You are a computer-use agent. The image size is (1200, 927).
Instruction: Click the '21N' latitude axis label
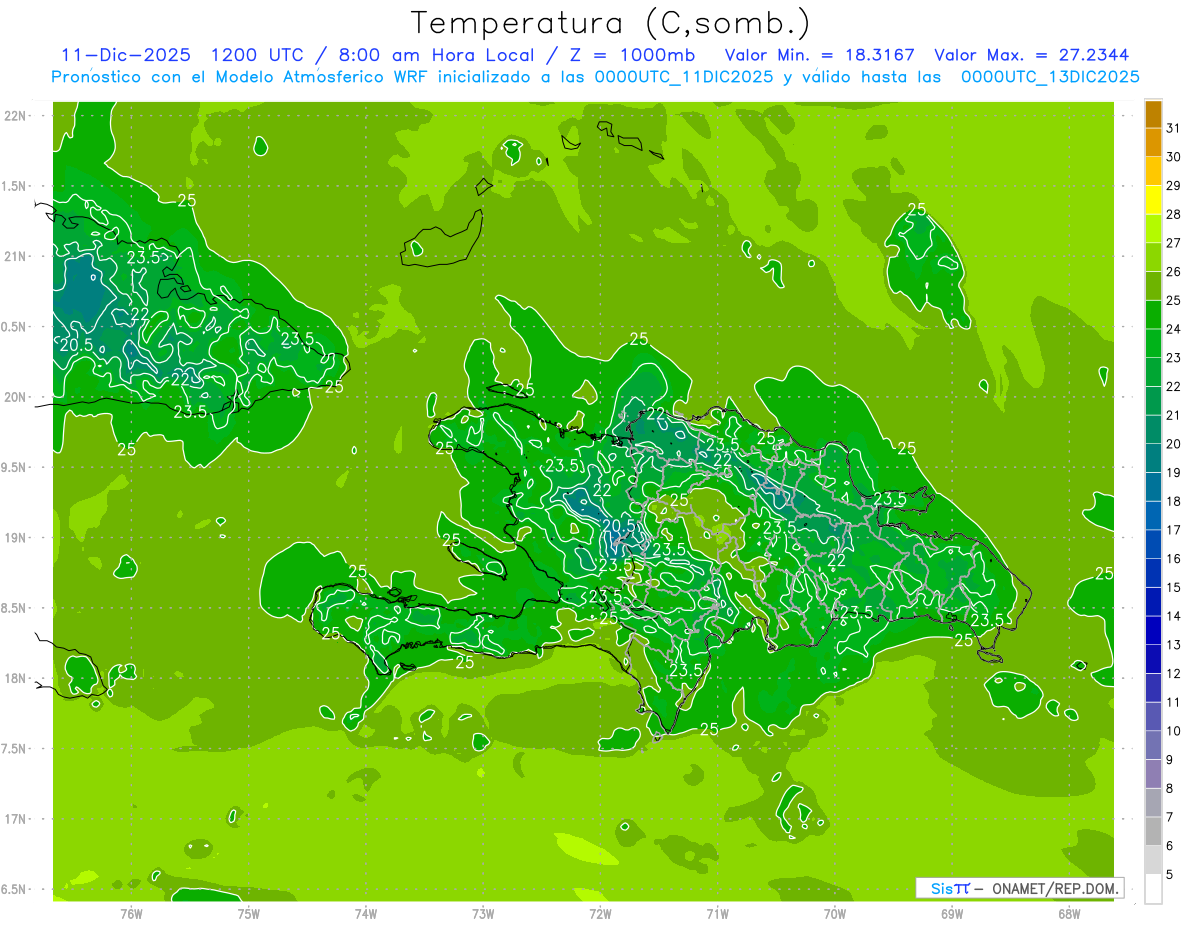16,256
